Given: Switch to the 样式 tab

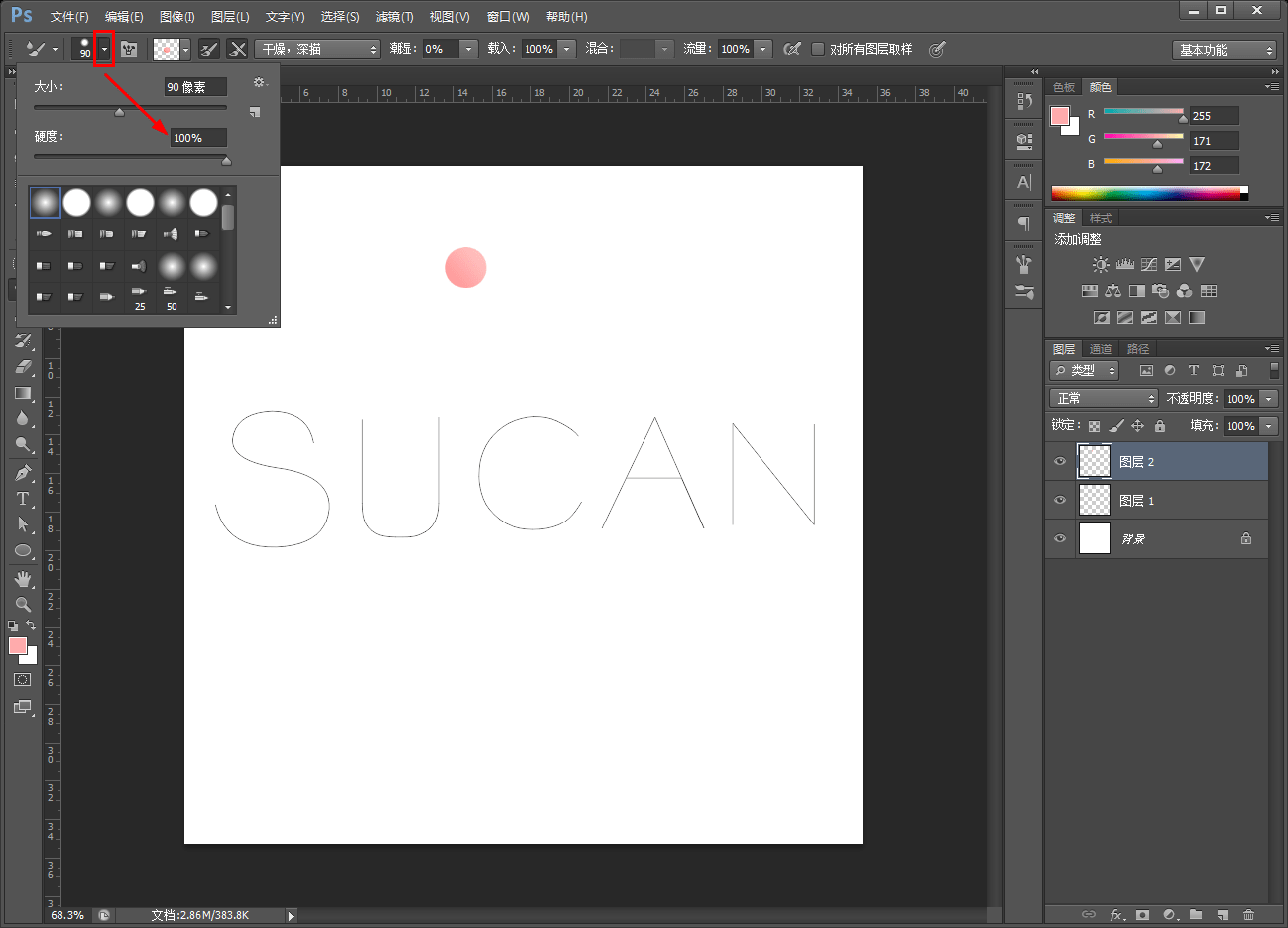Looking at the screenshot, I should click(1101, 218).
